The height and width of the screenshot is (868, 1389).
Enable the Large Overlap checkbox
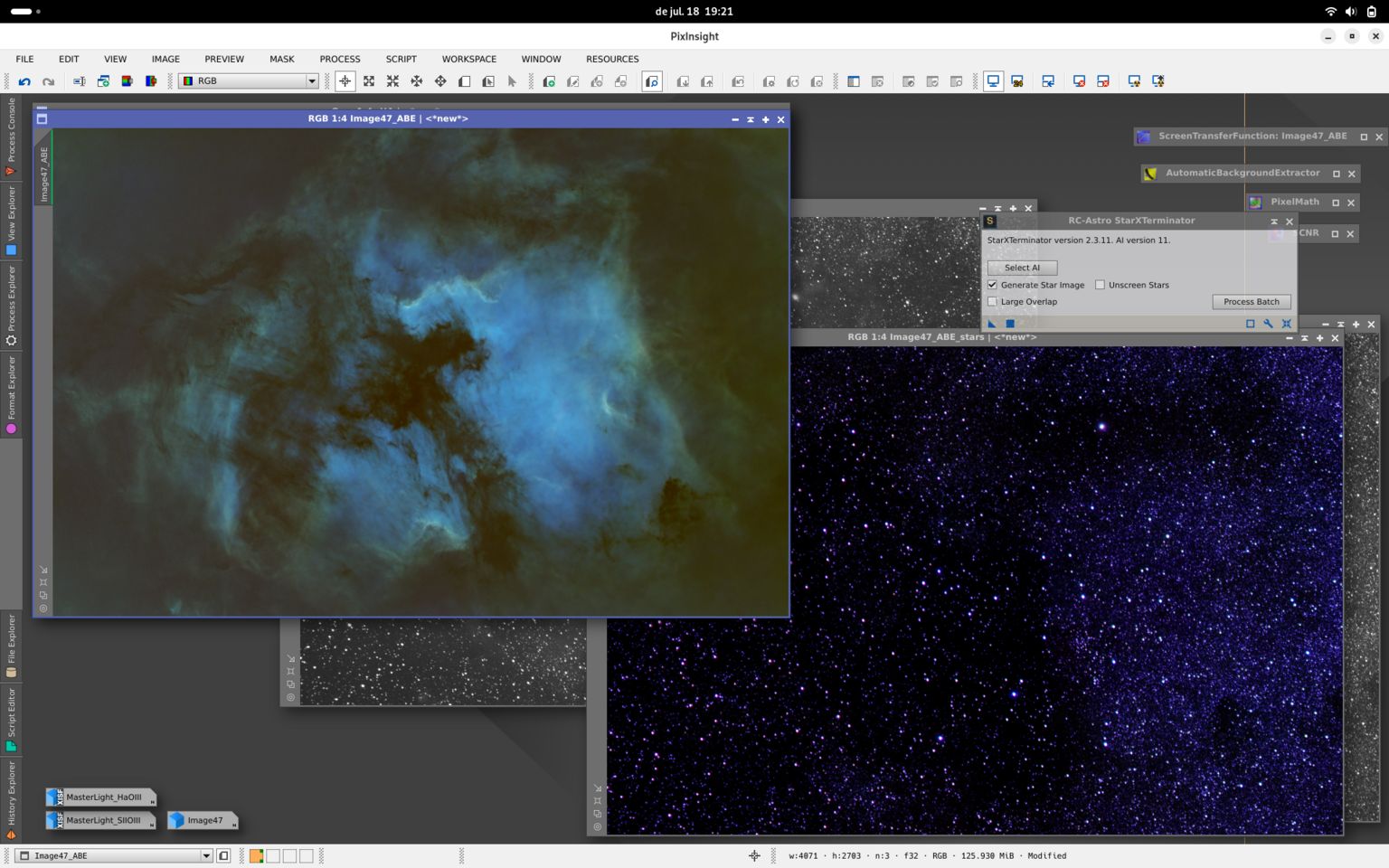(993, 302)
